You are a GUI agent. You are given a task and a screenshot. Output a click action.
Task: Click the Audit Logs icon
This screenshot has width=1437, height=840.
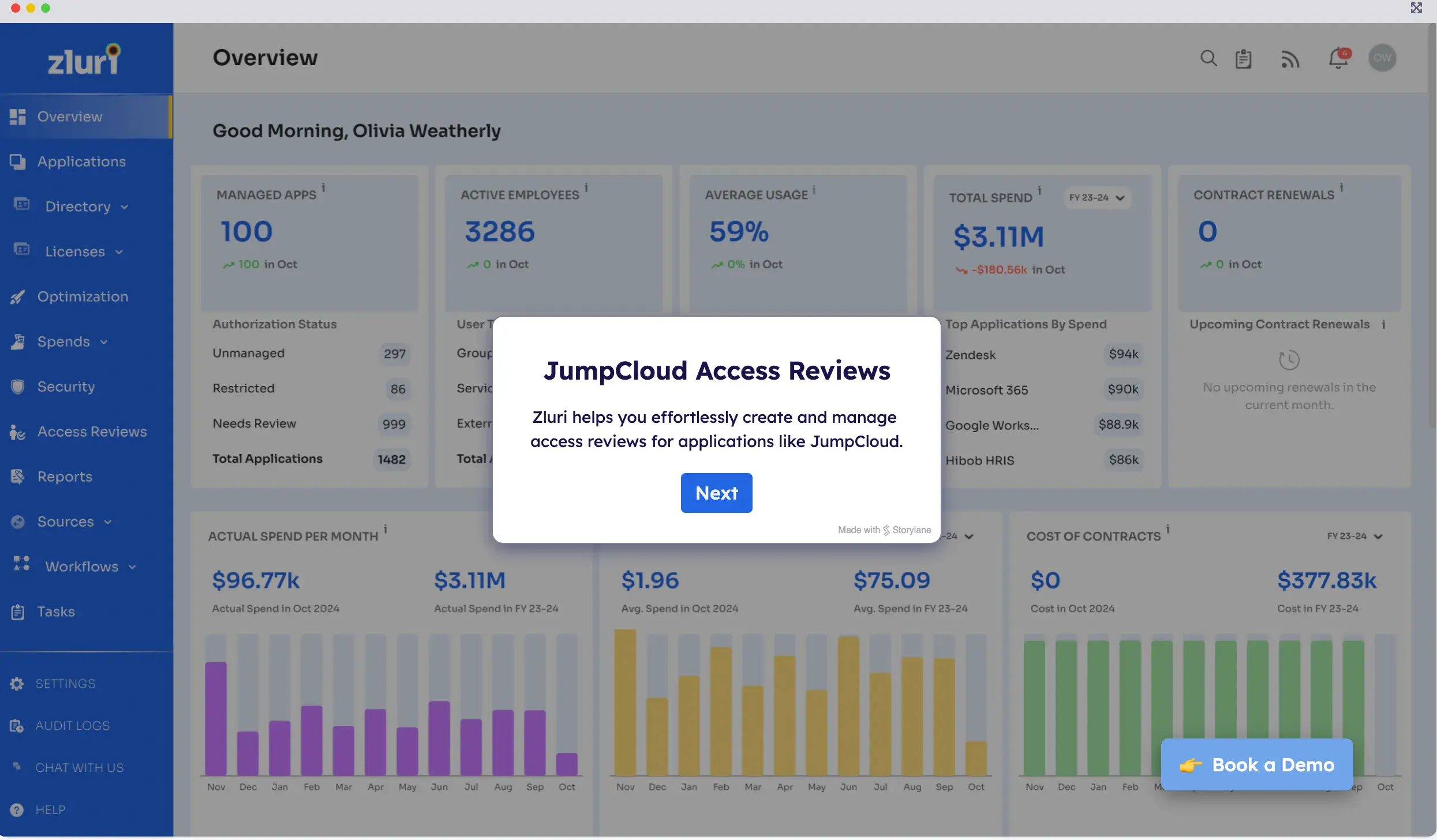tap(17, 726)
